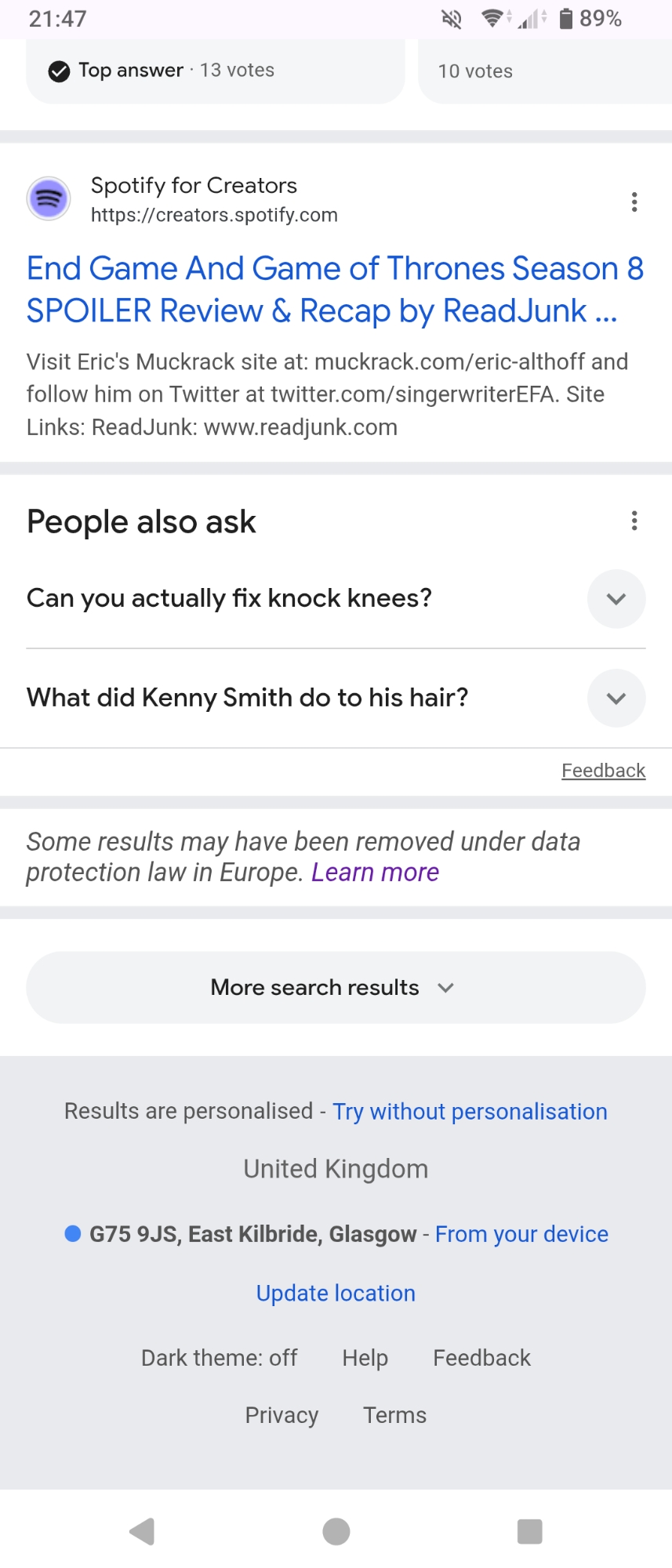Click Learn more about data protection
This screenshot has width=672, height=1568.
[x=375, y=873]
